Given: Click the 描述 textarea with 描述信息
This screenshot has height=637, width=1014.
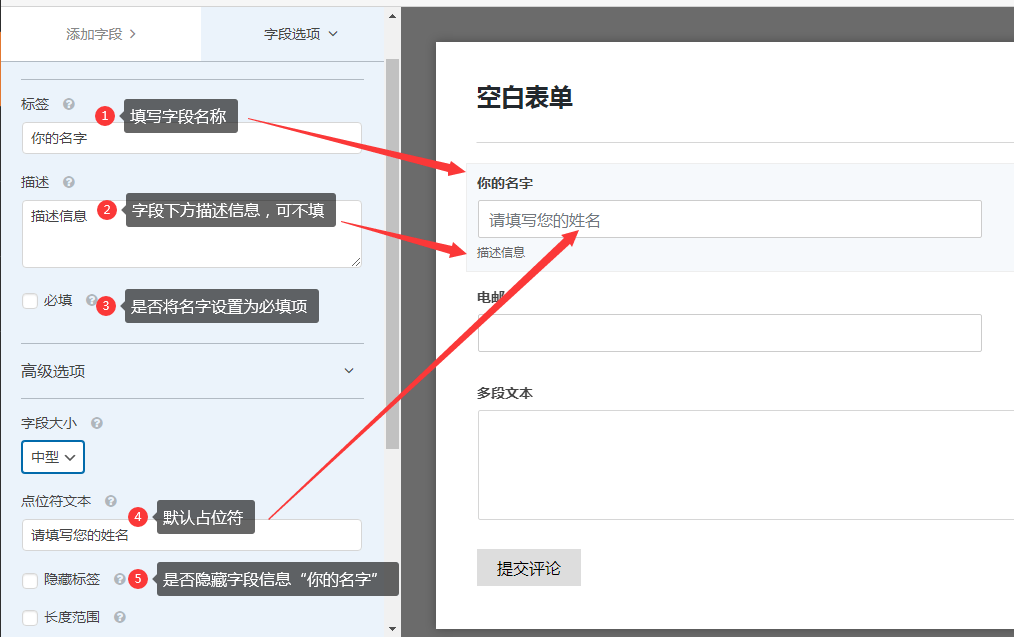Looking at the screenshot, I should (x=191, y=234).
